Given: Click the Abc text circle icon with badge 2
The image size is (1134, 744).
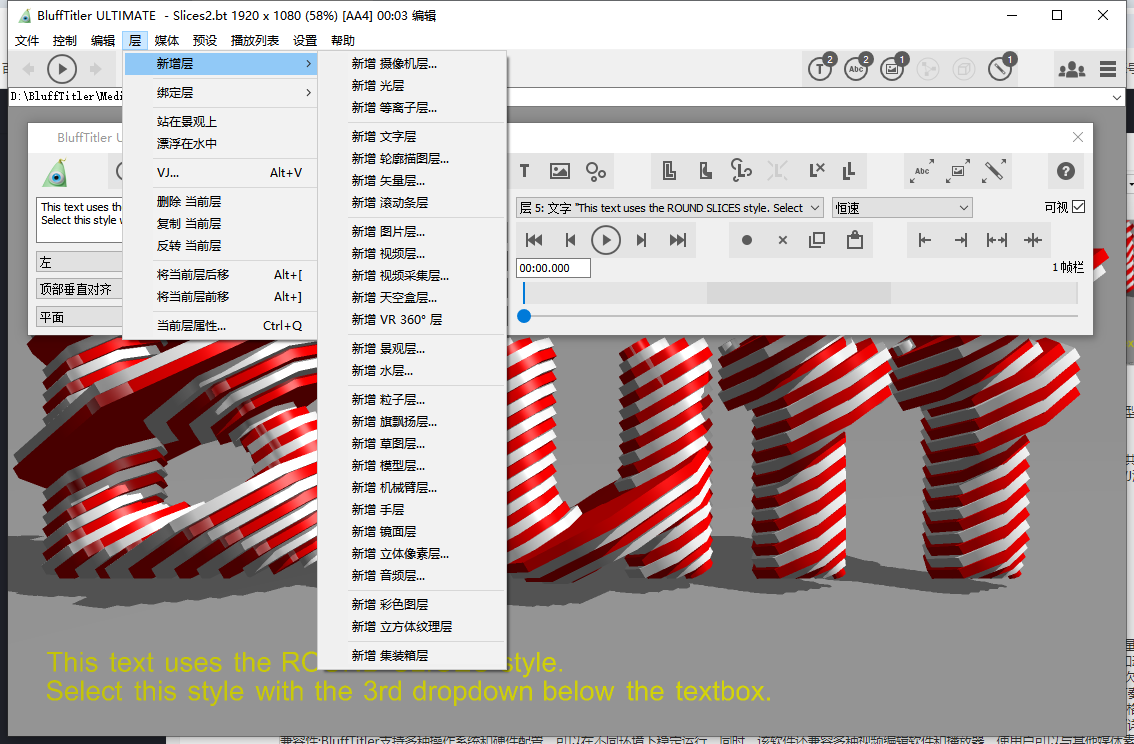Looking at the screenshot, I should click(857, 68).
